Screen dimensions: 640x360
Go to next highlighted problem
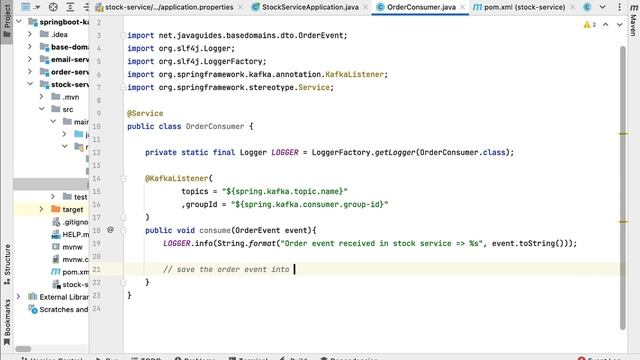(x=620, y=25)
